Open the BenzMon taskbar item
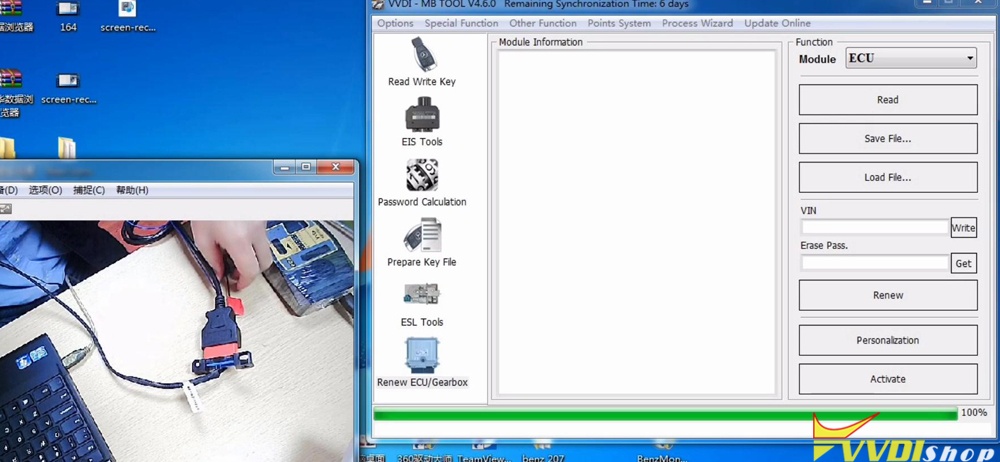The width and height of the screenshot is (1000, 462). point(661,452)
